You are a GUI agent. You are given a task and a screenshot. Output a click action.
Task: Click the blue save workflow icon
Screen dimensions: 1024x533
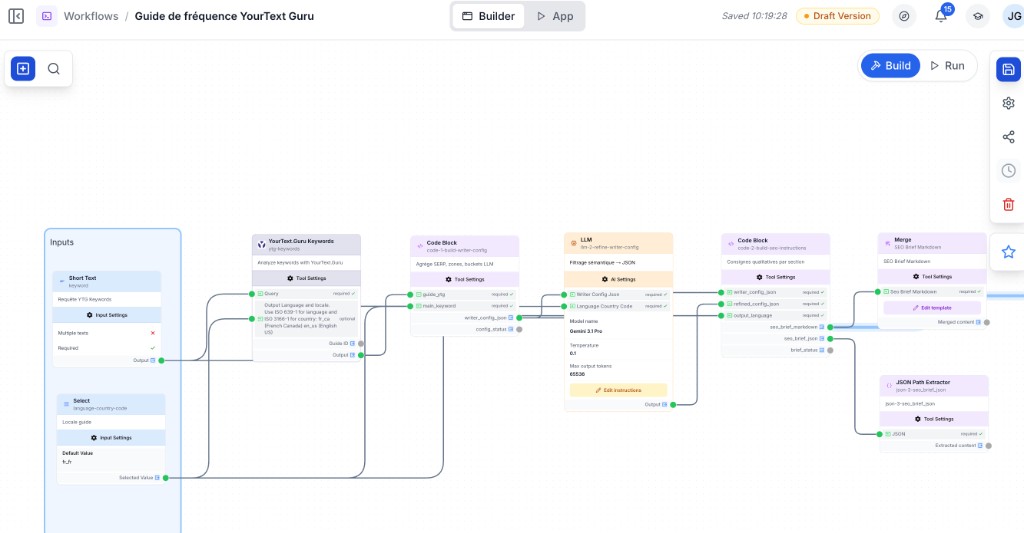[1008, 69]
